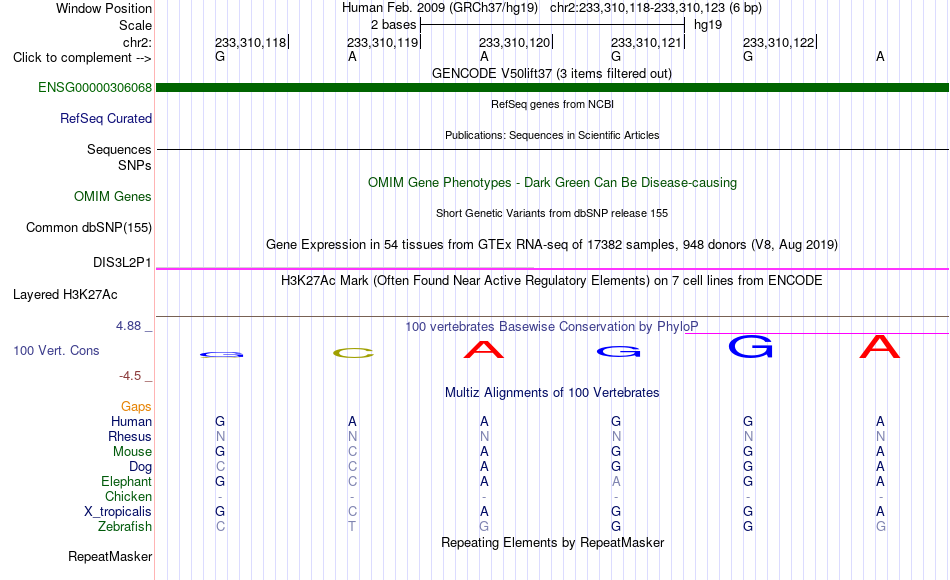Click the Mouse species label
950x580 pixels.
132,452
